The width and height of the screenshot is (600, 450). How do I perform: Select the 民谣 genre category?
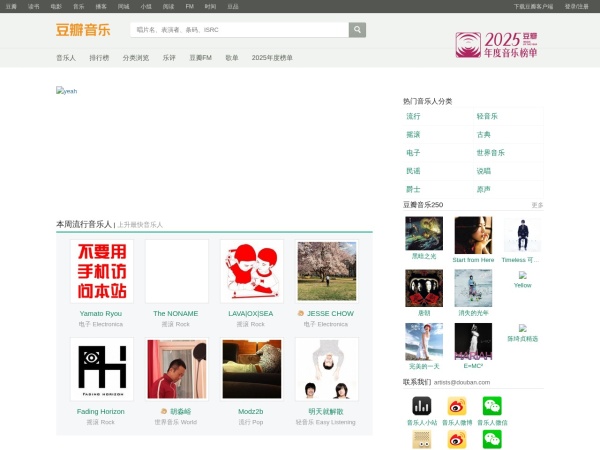coord(413,171)
